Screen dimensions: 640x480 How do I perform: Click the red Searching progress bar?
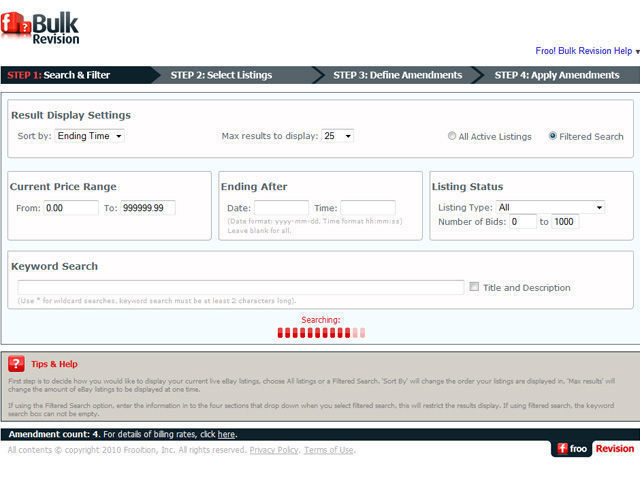[321, 333]
